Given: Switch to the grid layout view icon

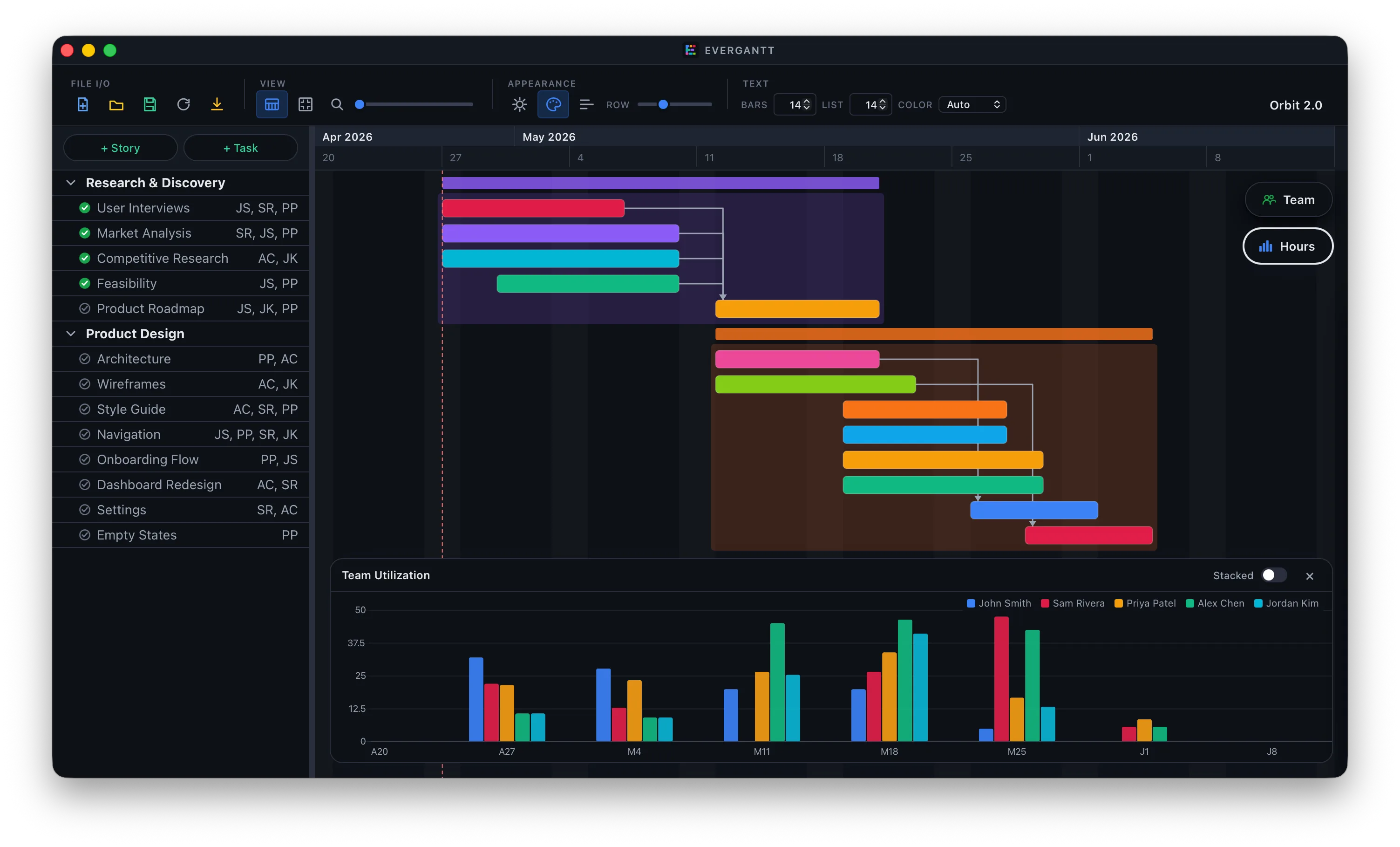Looking at the screenshot, I should point(305,105).
